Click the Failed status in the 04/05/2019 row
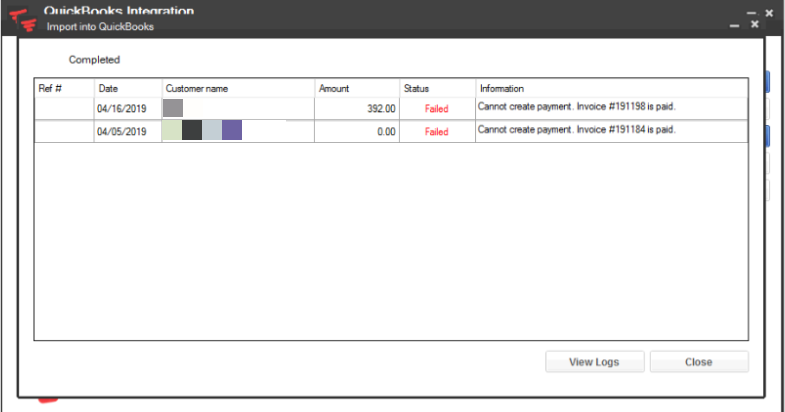 [x=437, y=132]
